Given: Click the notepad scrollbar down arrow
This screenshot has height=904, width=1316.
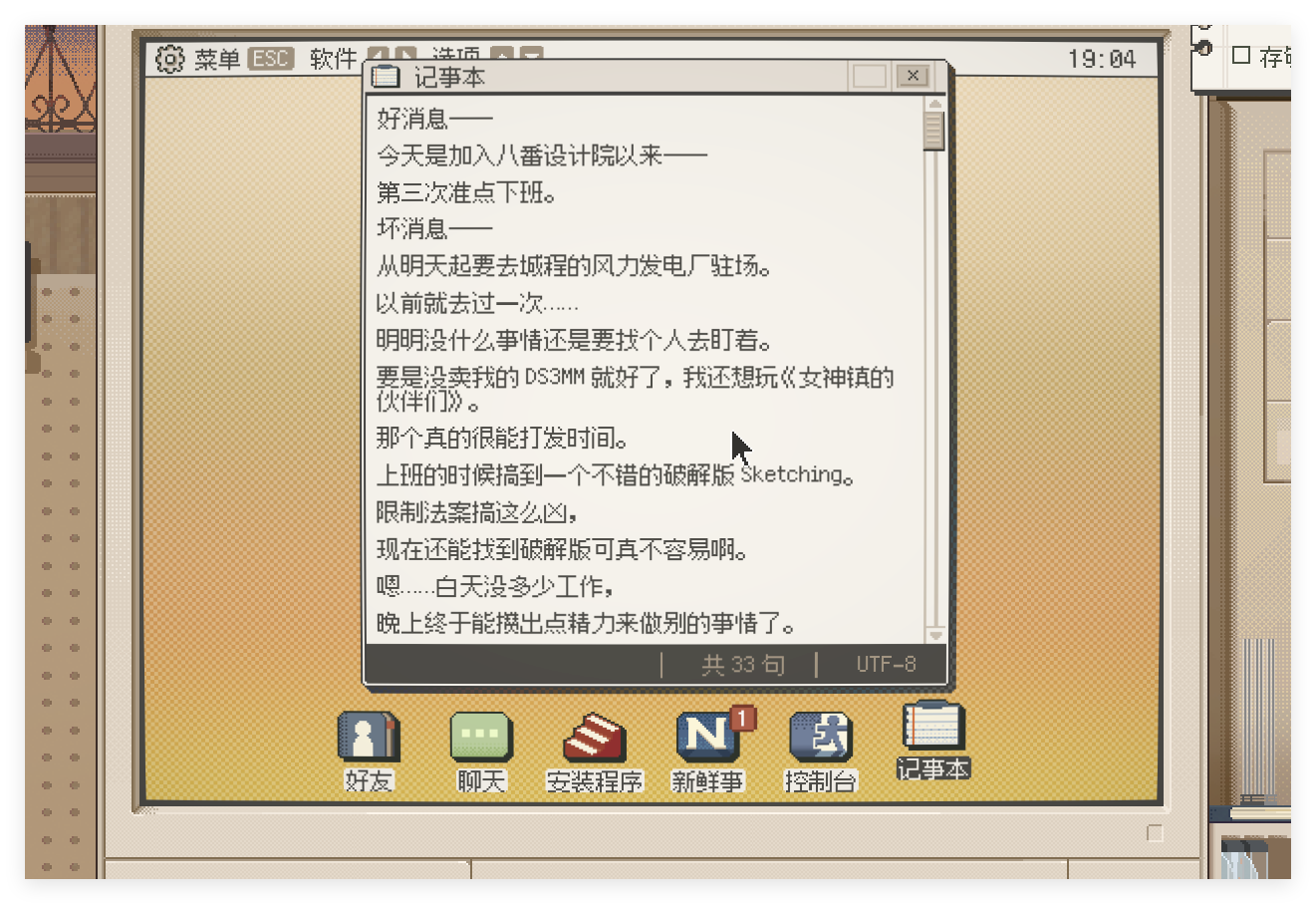Looking at the screenshot, I should (x=934, y=634).
